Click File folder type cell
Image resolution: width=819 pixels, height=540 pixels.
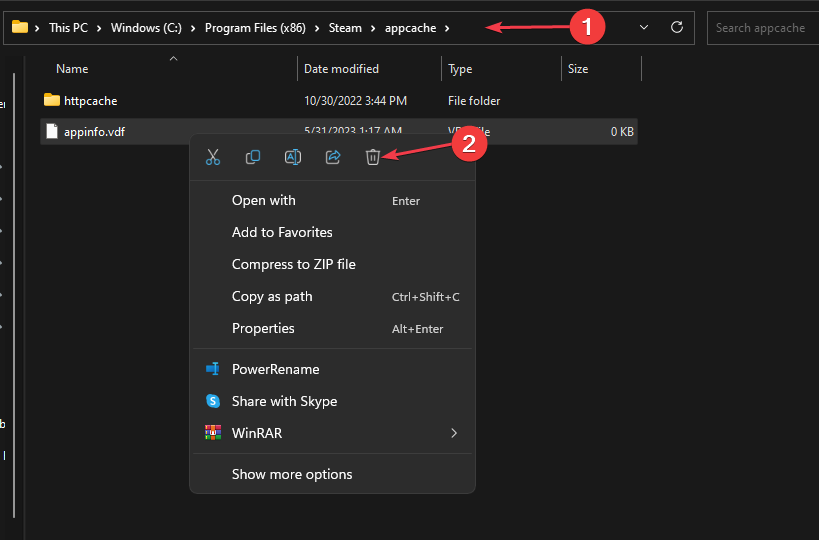point(474,101)
